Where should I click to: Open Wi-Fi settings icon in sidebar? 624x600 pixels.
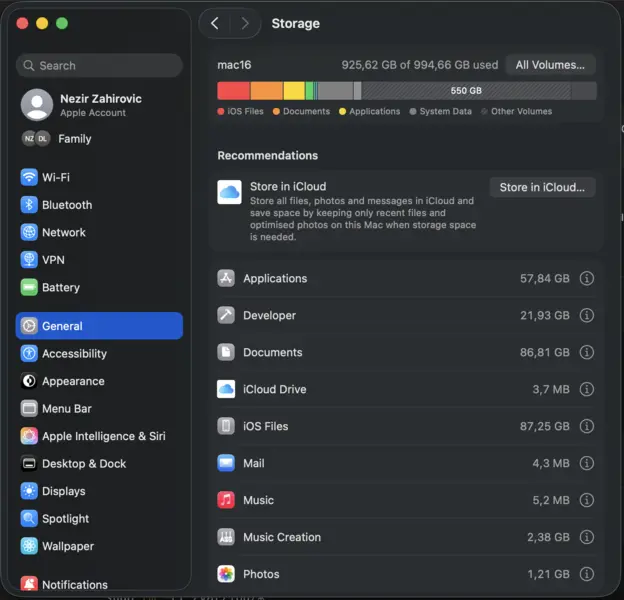coord(29,177)
